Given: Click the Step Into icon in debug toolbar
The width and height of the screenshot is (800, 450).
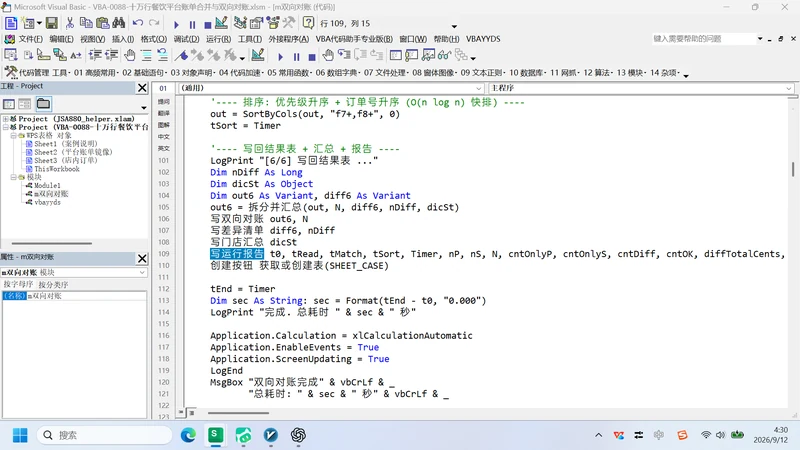Looking at the screenshot, I should pos(344,55).
